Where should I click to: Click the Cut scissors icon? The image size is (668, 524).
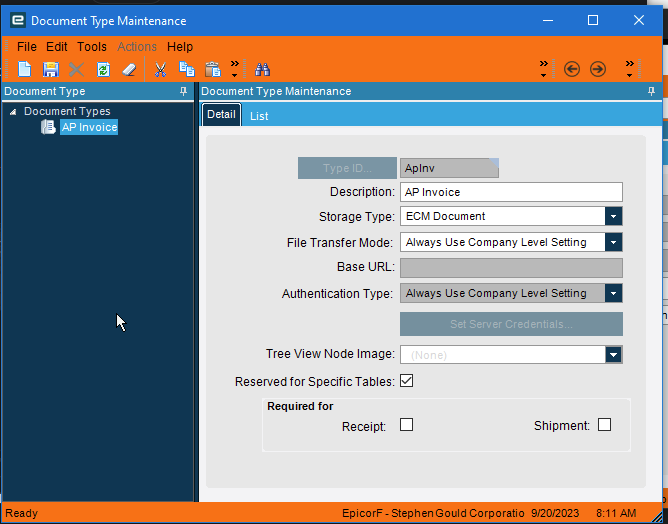[x=161, y=69]
